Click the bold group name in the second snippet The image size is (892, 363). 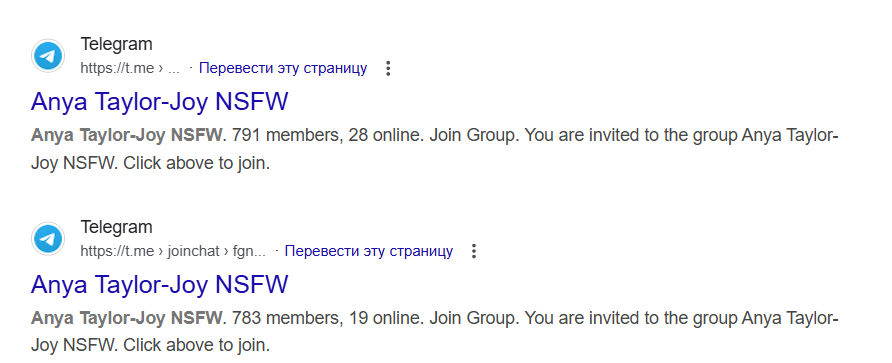tap(128, 319)
